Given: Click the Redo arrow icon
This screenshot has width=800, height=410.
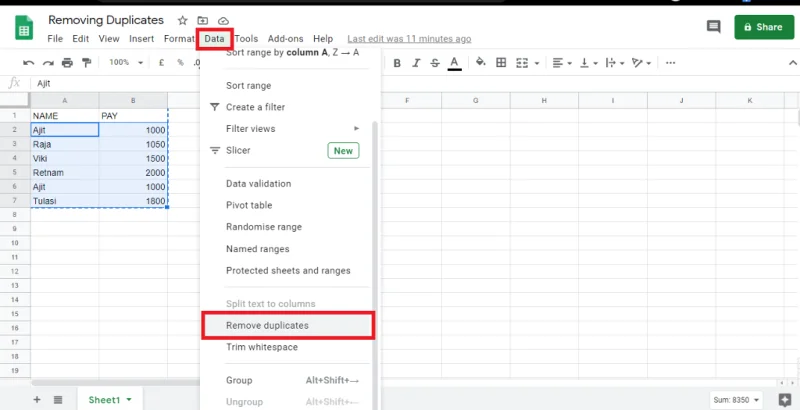Looking at the screenshot, I should tap(48, 63).
